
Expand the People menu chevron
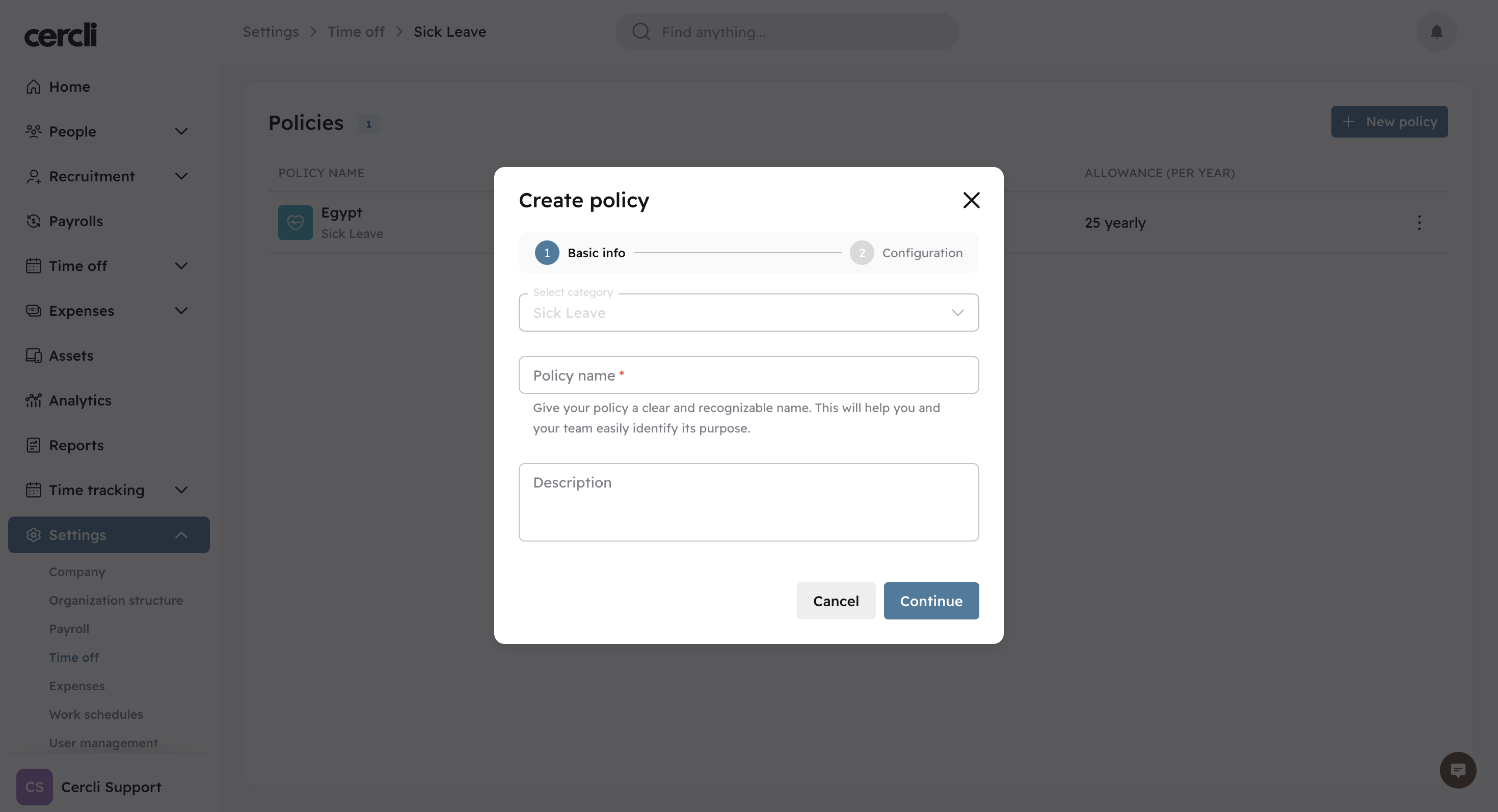(181, 131)
